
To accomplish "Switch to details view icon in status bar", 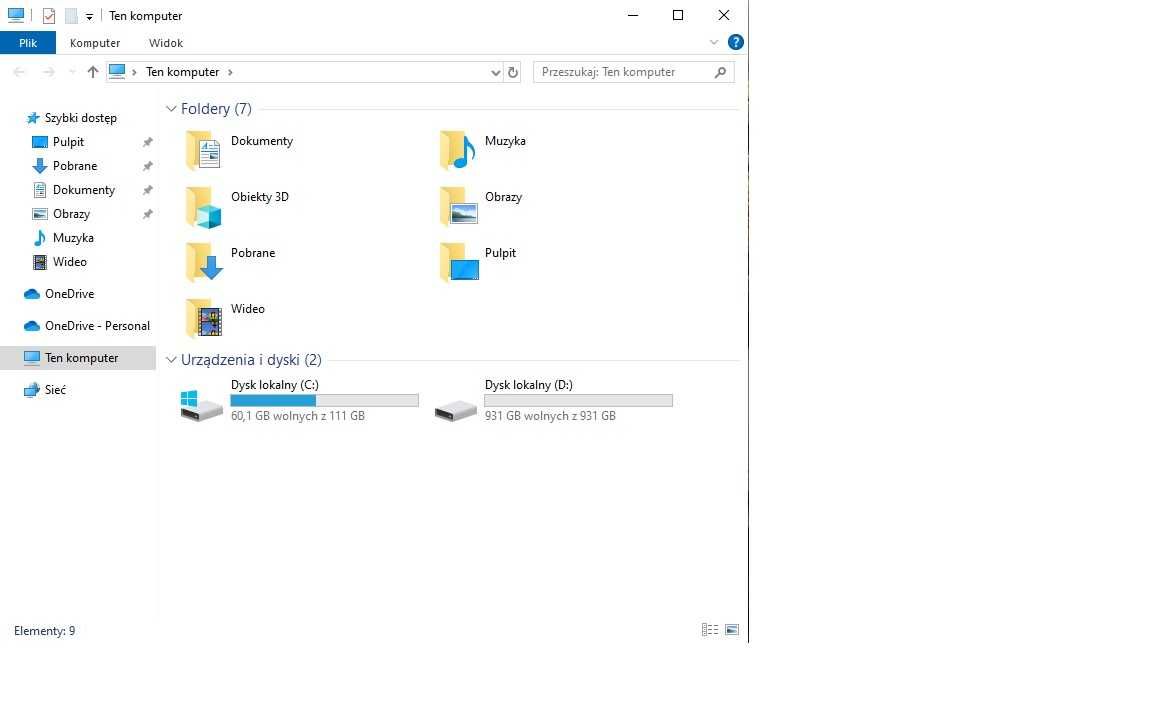I will tap(710, 630).
